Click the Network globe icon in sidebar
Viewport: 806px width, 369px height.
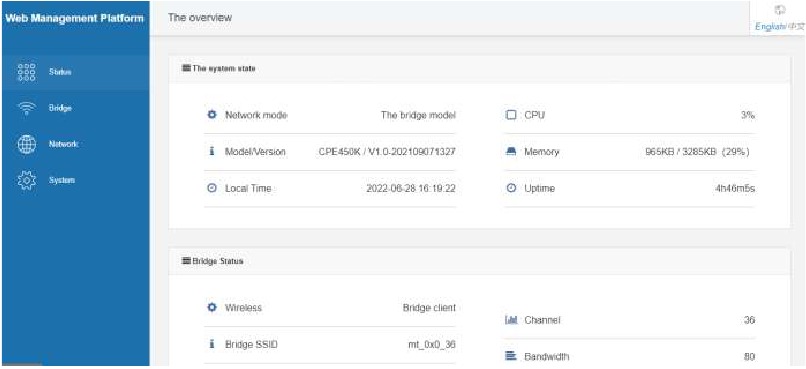click(x=27, y=145)
